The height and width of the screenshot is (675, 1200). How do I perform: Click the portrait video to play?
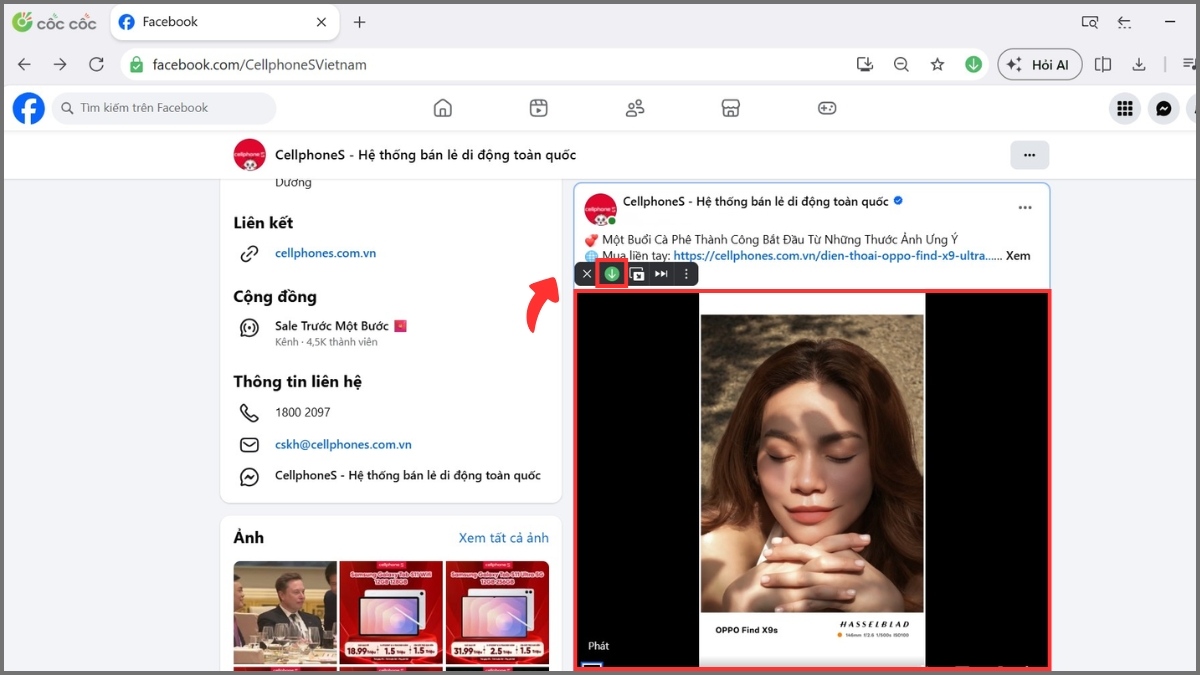tap(812, 480)
